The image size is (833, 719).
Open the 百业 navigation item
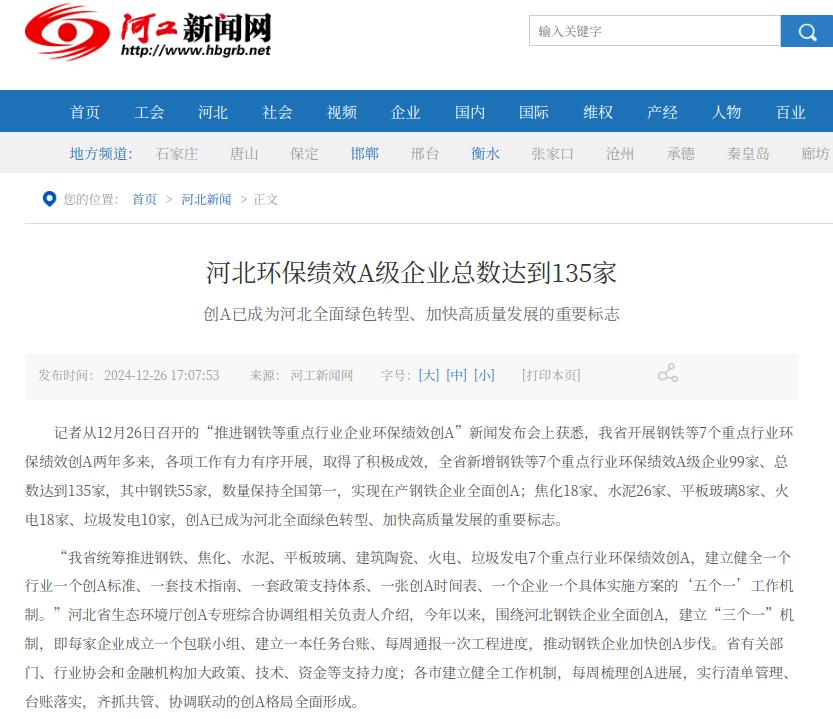pyautogui.click(x=790, y=112)
